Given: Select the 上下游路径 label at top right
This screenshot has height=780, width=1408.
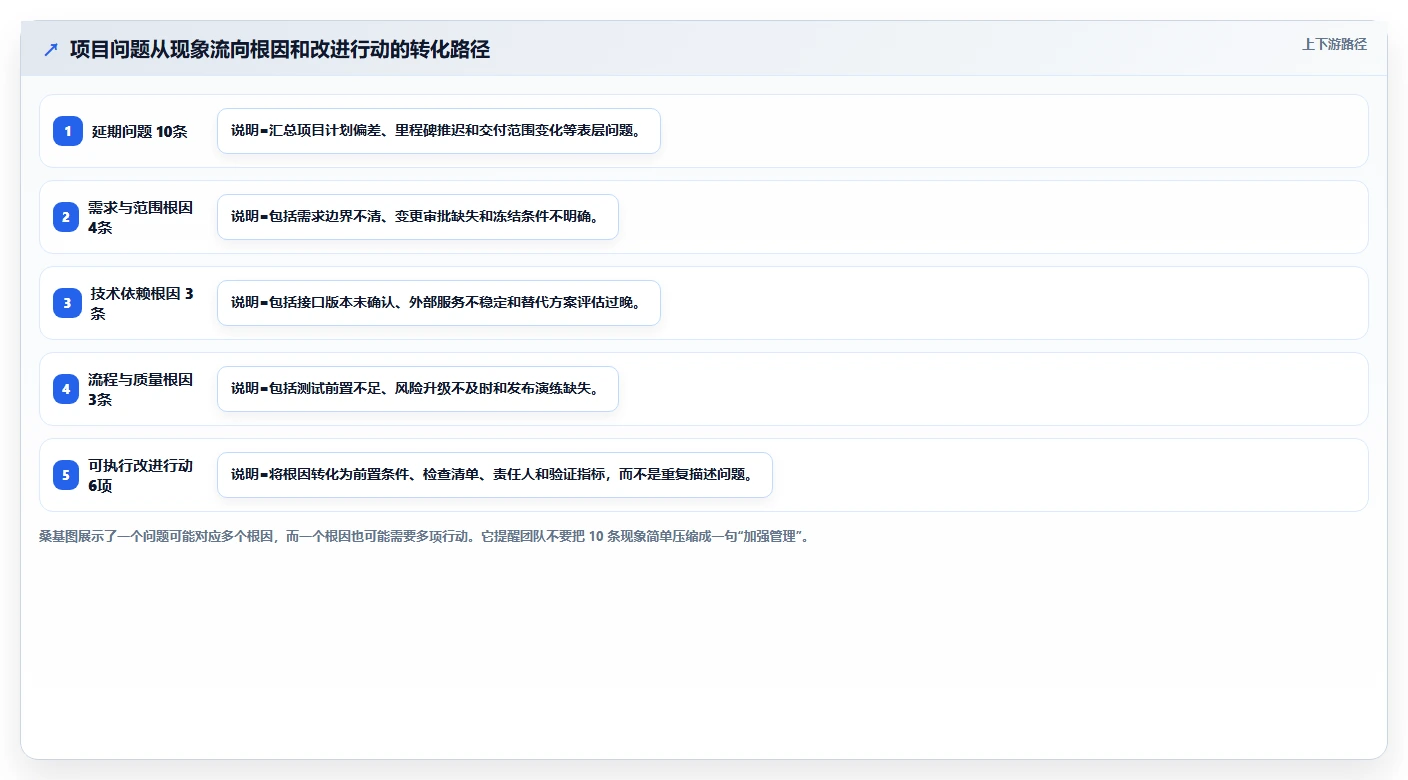Looking at the screenshot, I should click(1334, 44).
